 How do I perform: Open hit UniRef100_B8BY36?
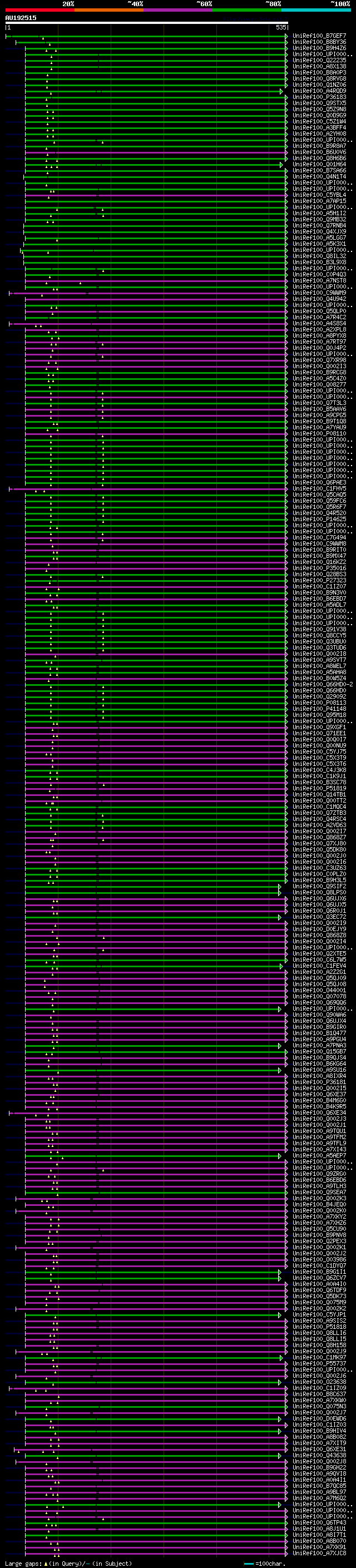coord(319,42)
